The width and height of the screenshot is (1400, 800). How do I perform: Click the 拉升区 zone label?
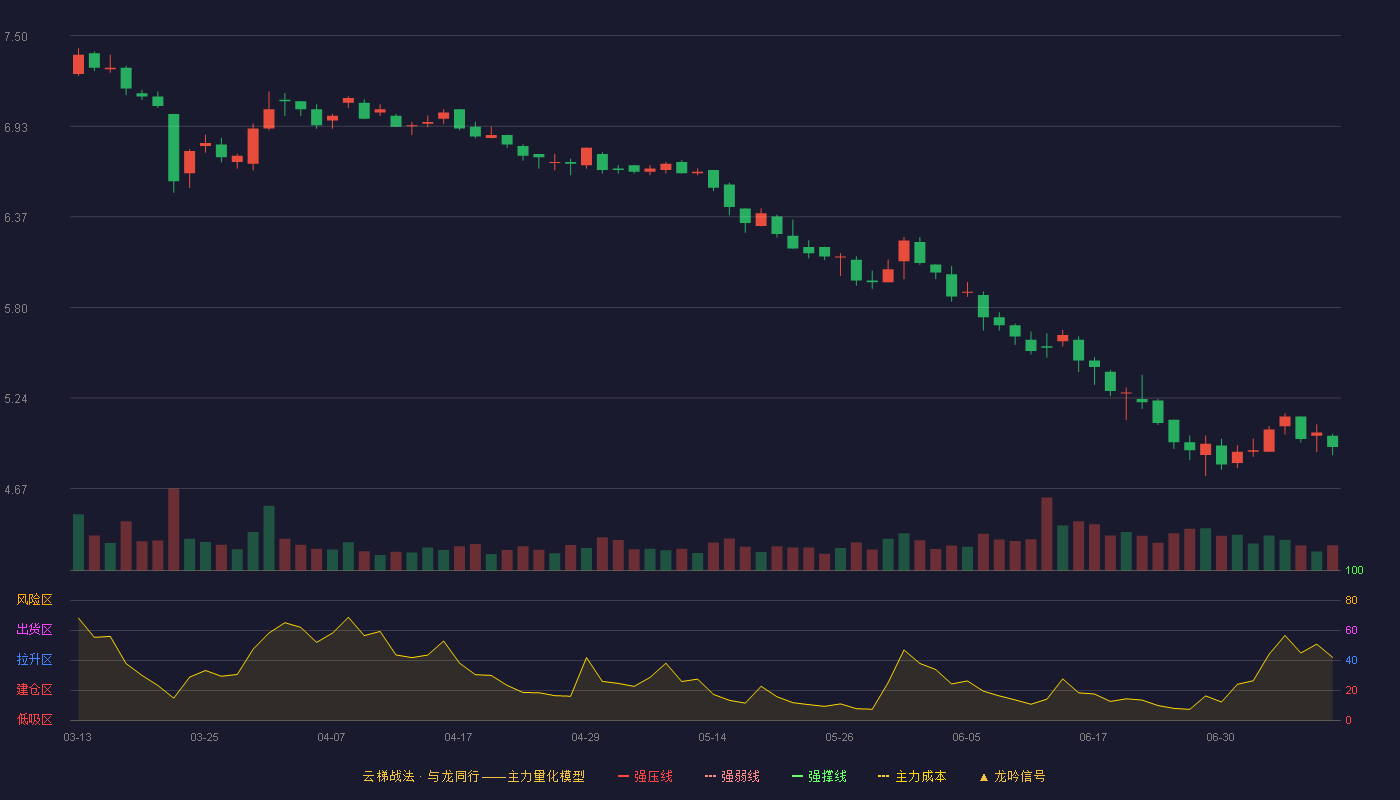[34, 660]
